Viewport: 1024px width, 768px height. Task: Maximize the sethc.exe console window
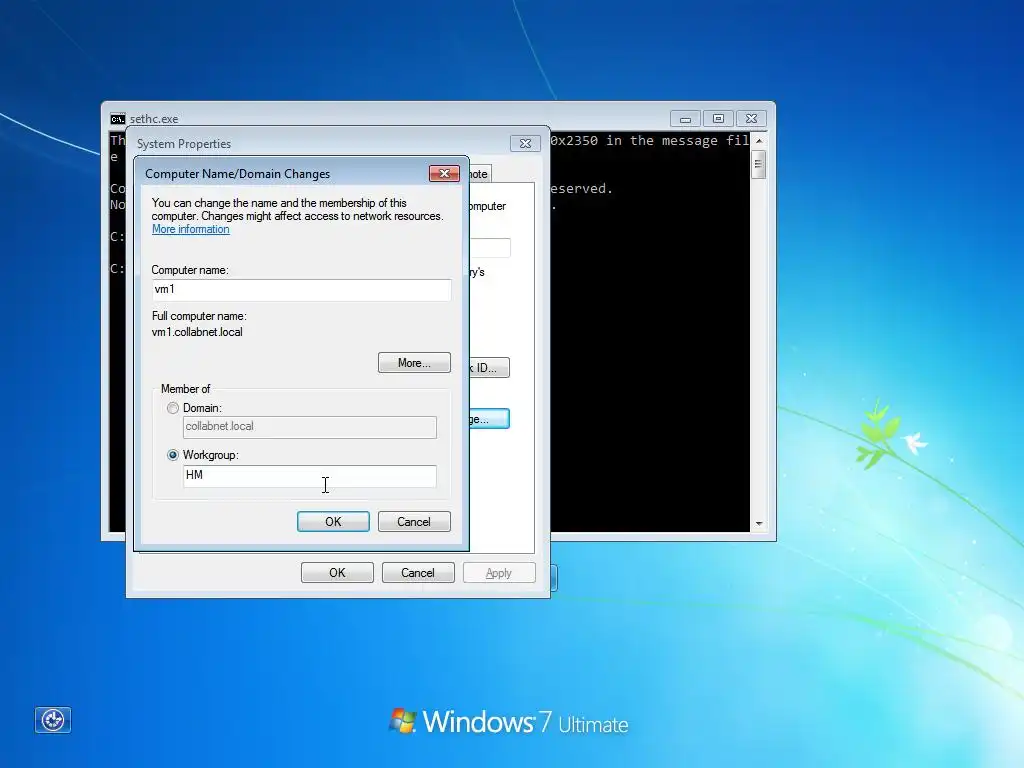coord(718,119)
